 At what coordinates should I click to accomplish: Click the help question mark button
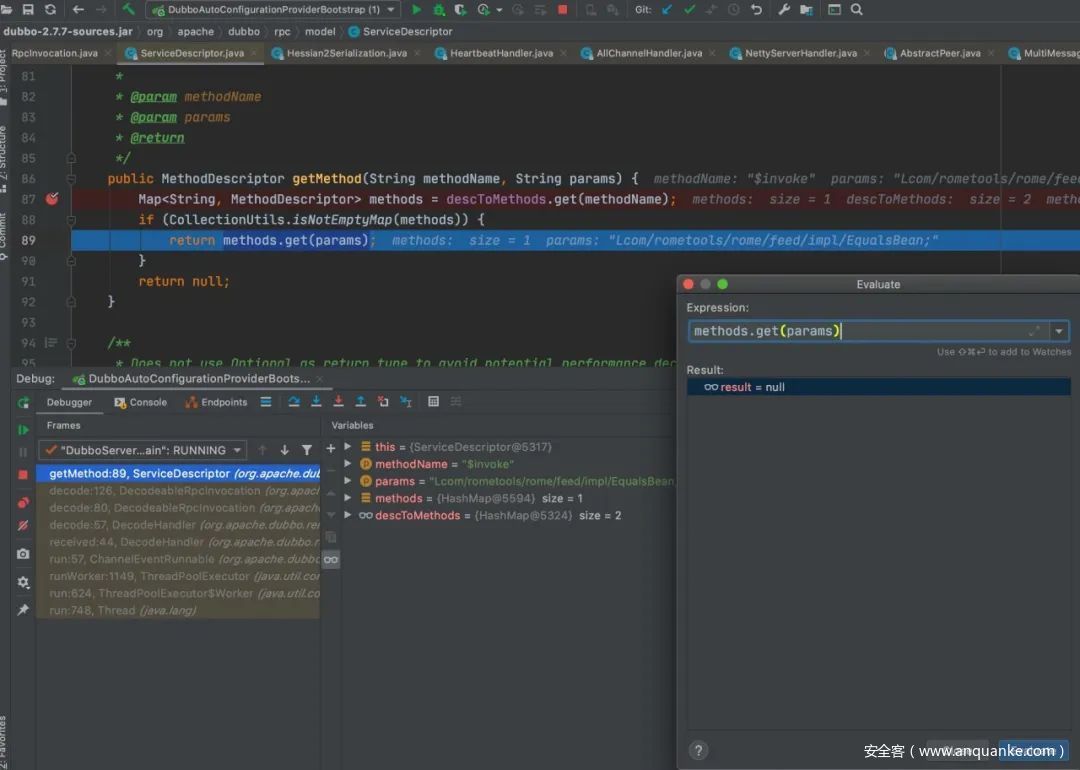point(699,750)
